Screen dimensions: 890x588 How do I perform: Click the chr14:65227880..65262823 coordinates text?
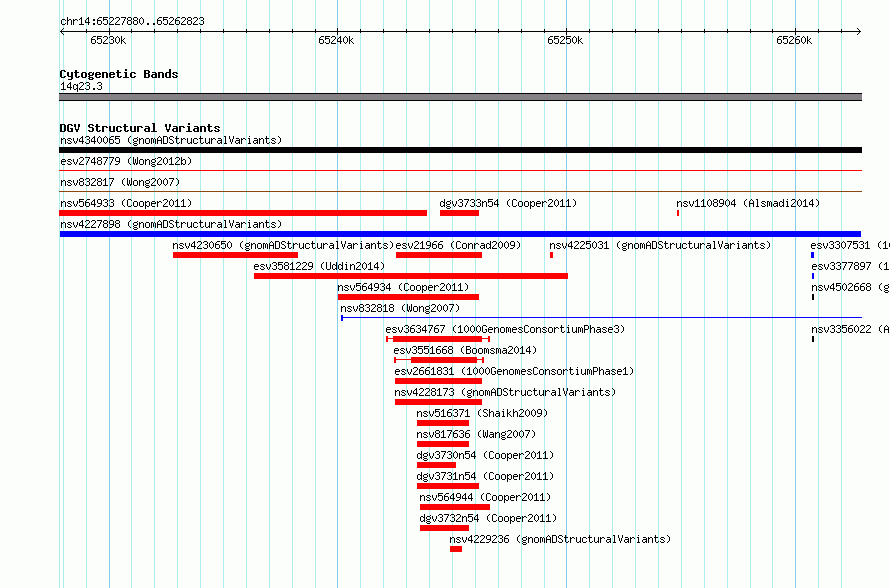(x=132, y=21)
